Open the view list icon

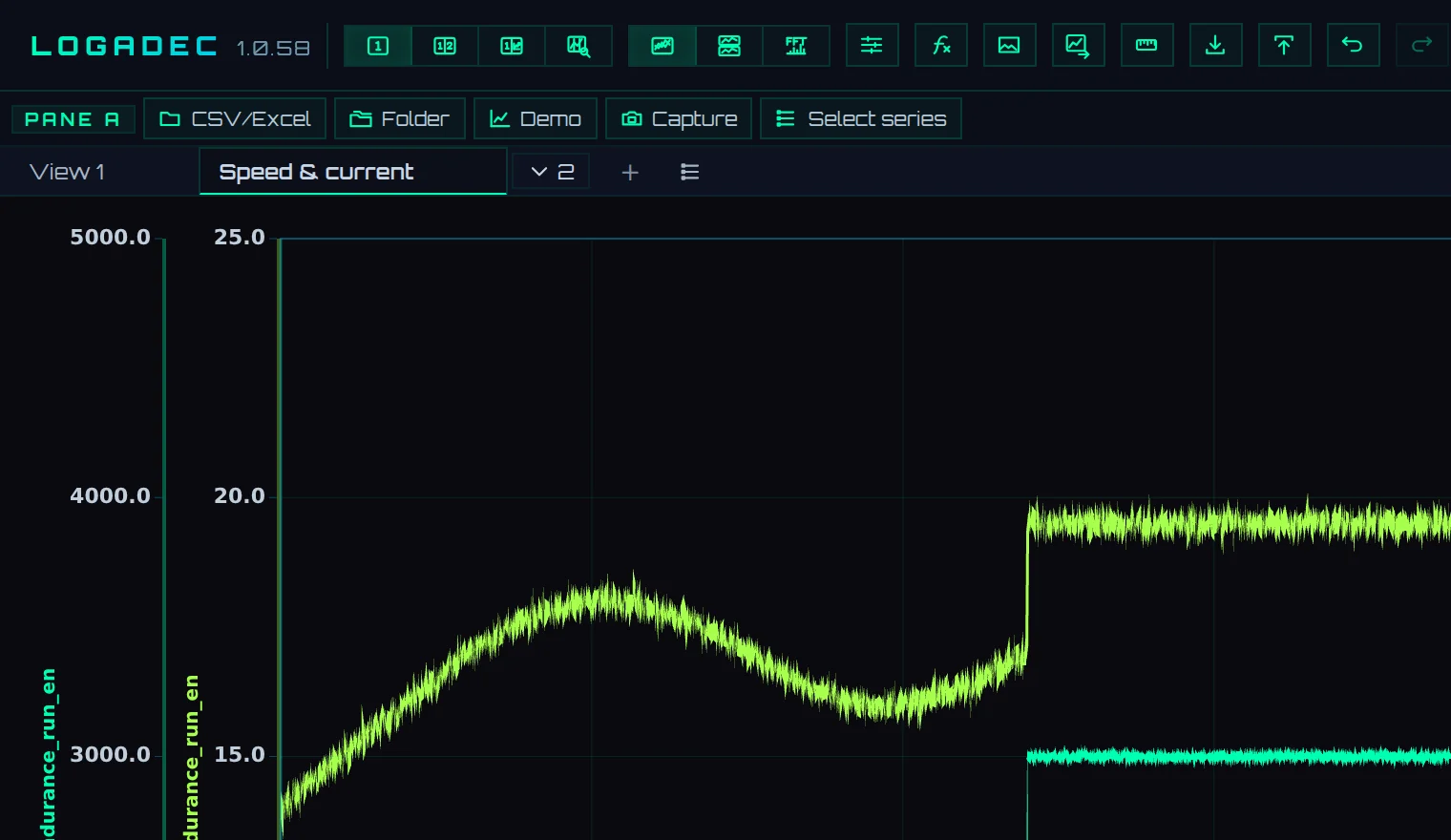pos(690,172)
